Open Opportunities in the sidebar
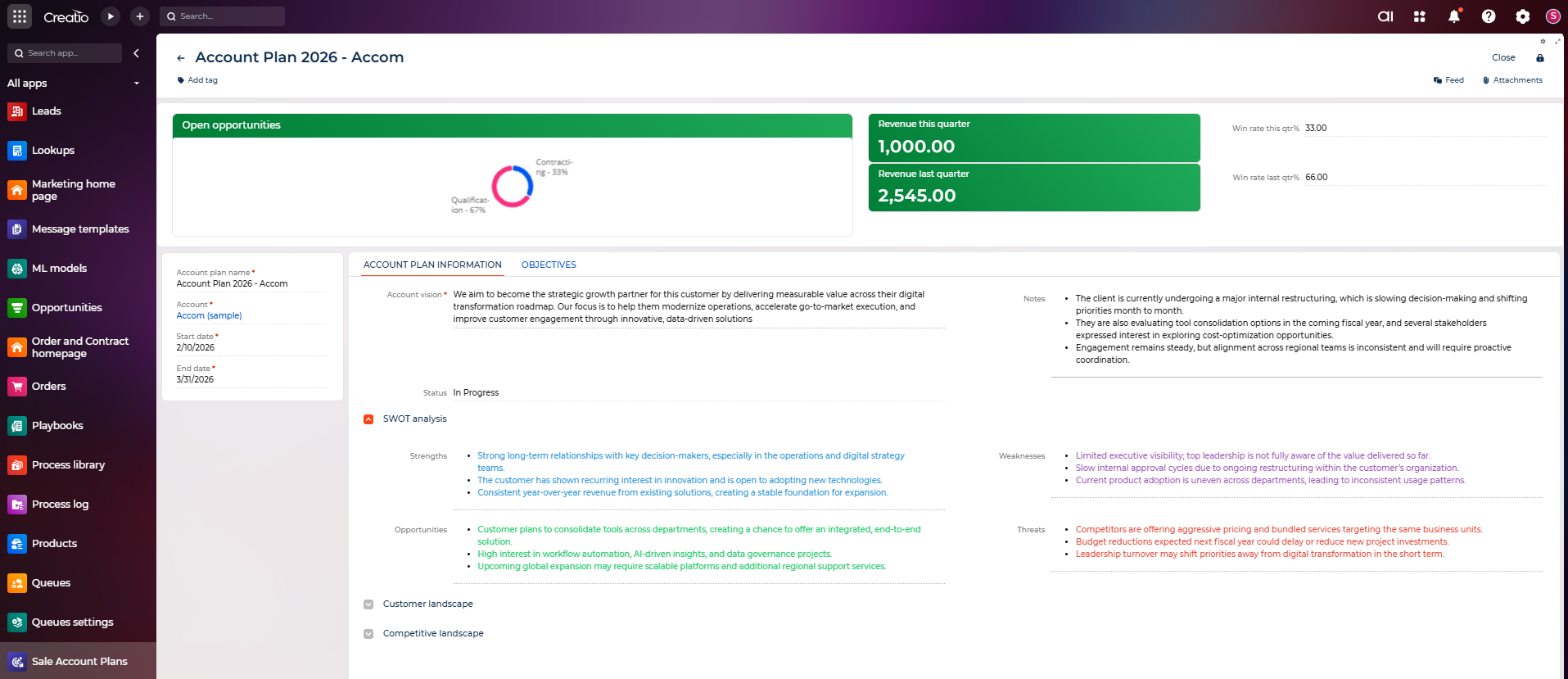The width and height of the screenshot is (1568, 679). pyautogui.click(x=66, y=308)
